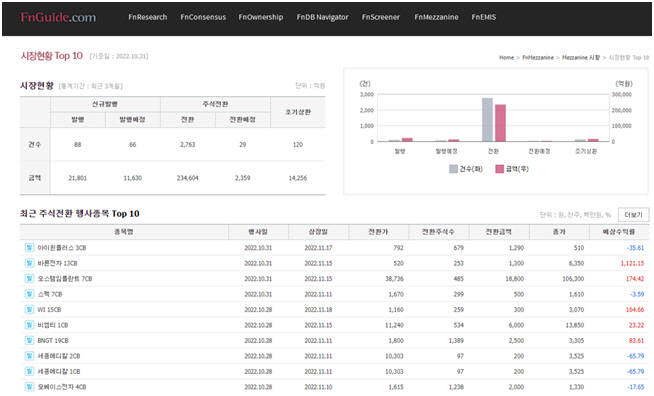Click the 더보기 button
654x396 pixels.
[634, 215]
